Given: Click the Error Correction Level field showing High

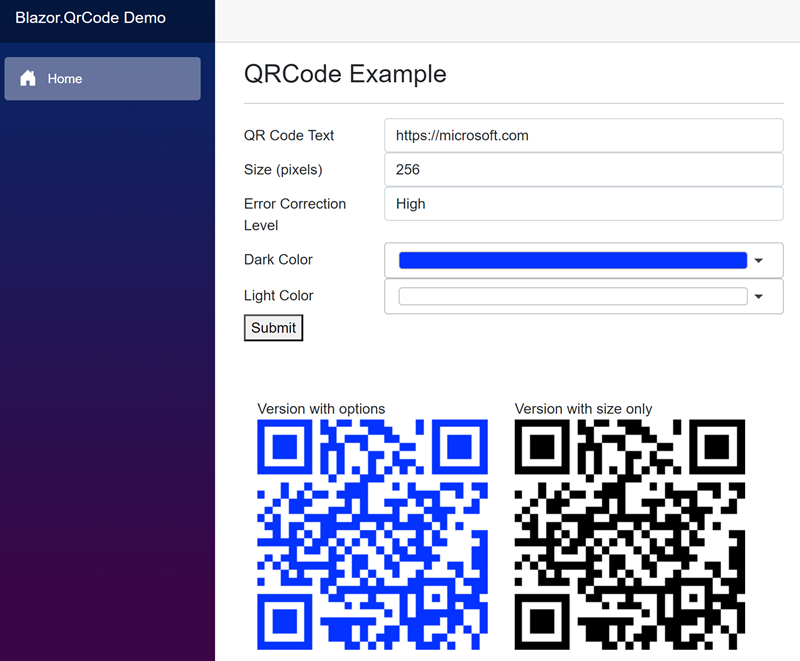Looking at the screenshot, I should click(x=584, y=204).
